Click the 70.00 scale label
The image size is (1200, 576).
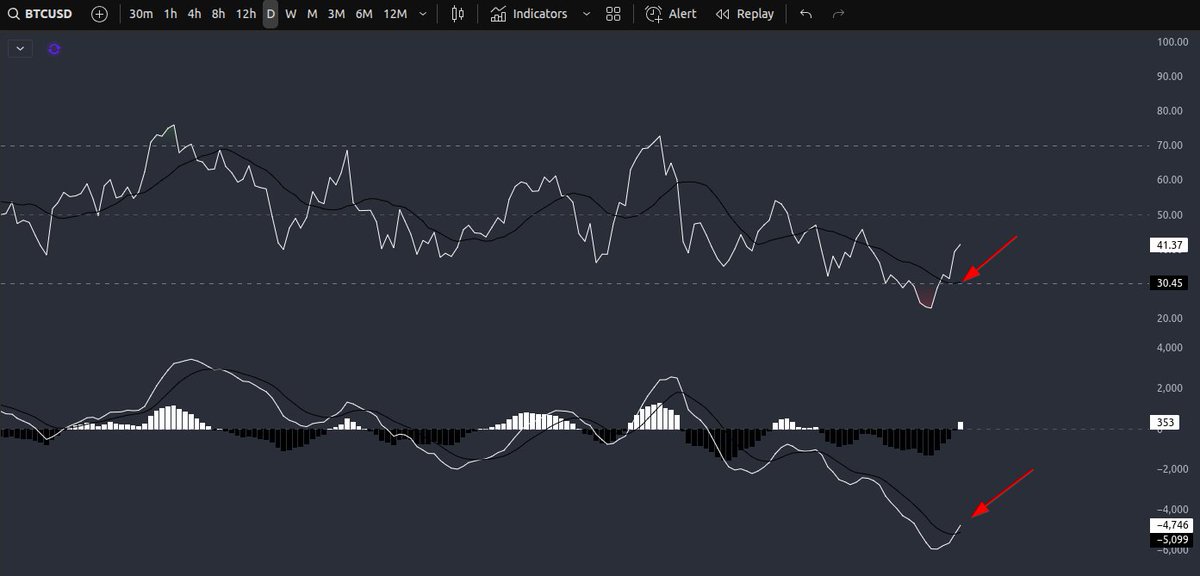(1170, 146)
